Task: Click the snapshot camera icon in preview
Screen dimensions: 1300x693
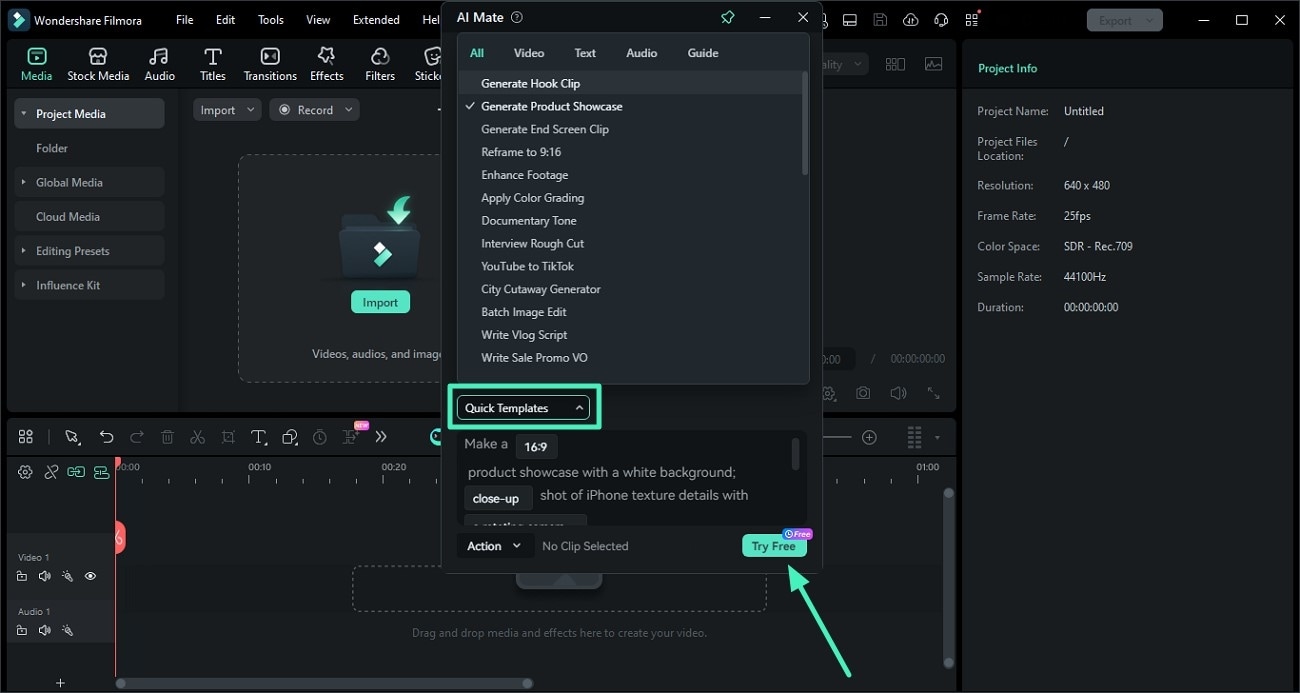Action: [862, 394]
